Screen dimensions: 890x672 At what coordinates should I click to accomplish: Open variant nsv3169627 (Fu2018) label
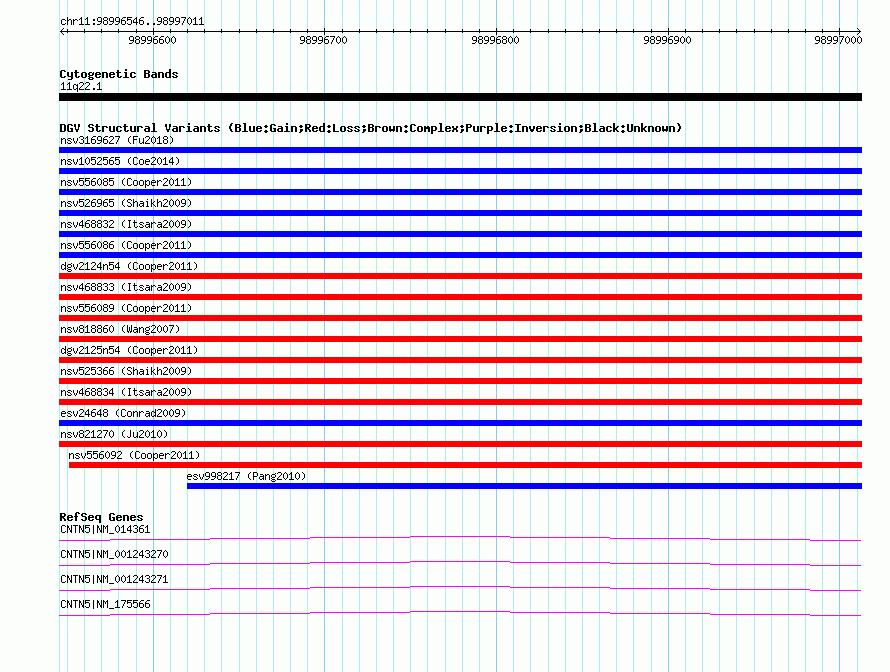[117, 140]
